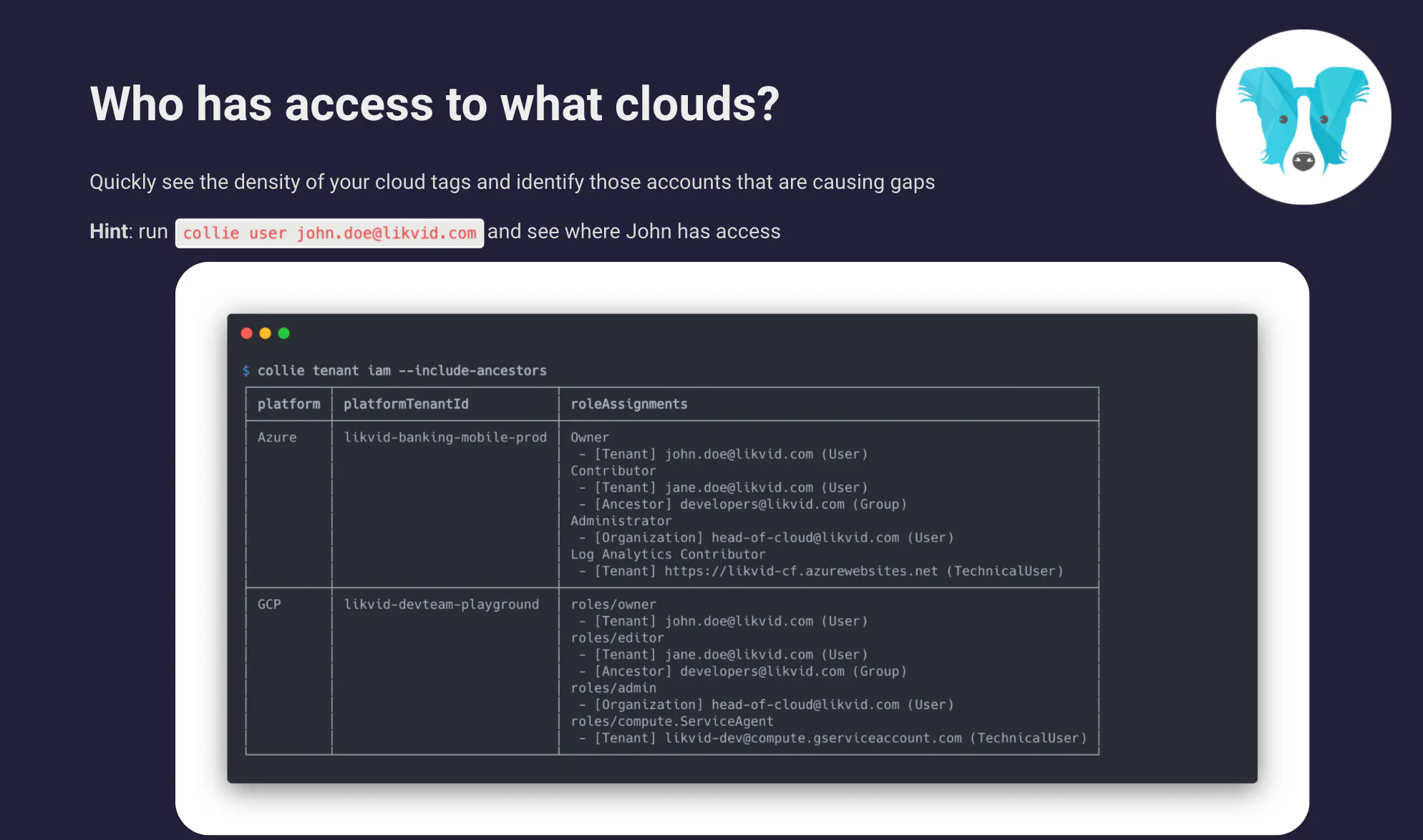The width and height of the screenshot is (1423, 840).
Task: Click the yellow minimize dot in terminal
Action: [266, 333]
